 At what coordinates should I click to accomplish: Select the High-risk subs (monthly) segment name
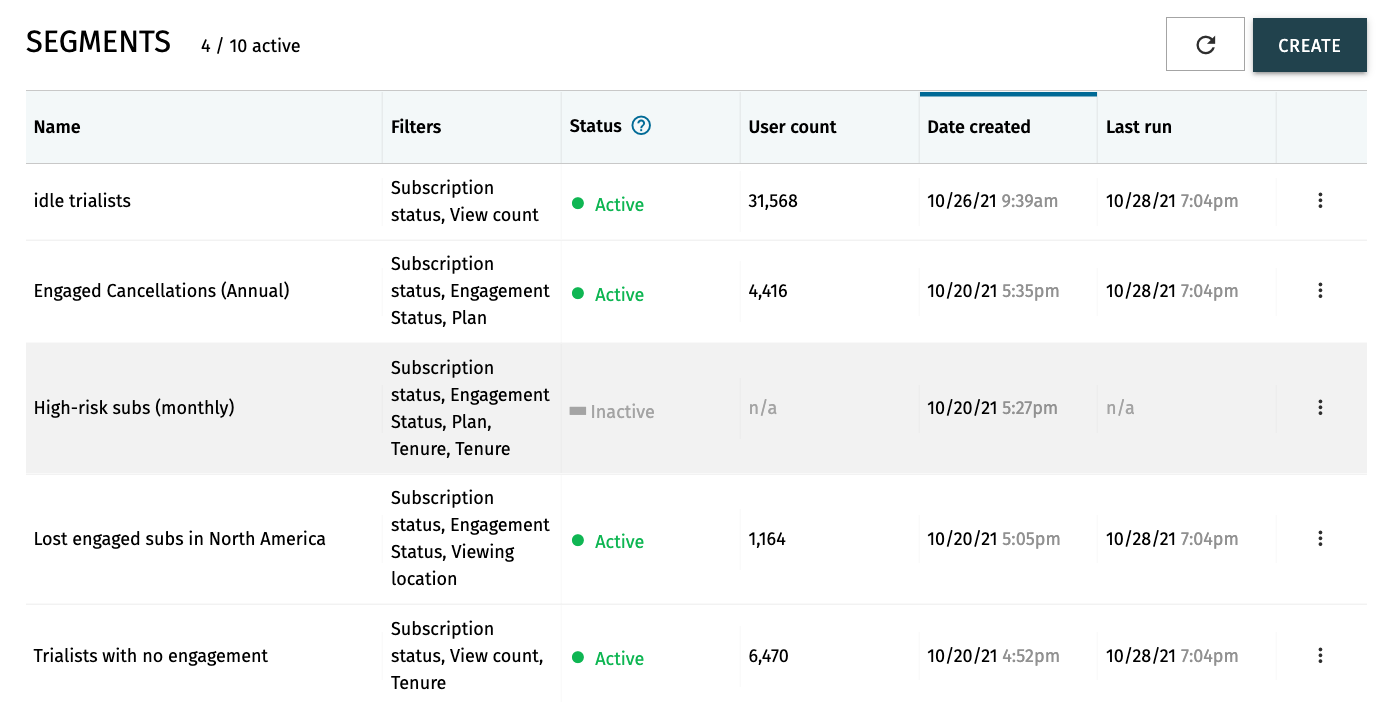point(134,408)
